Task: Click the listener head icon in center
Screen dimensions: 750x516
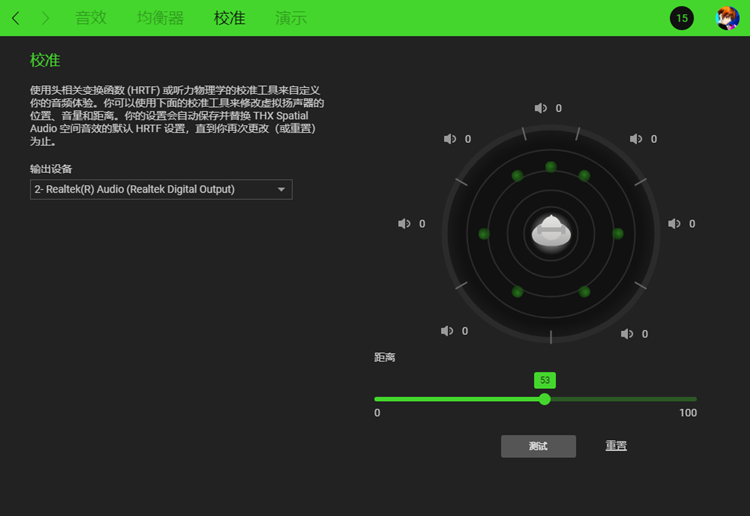Action: 551,232
